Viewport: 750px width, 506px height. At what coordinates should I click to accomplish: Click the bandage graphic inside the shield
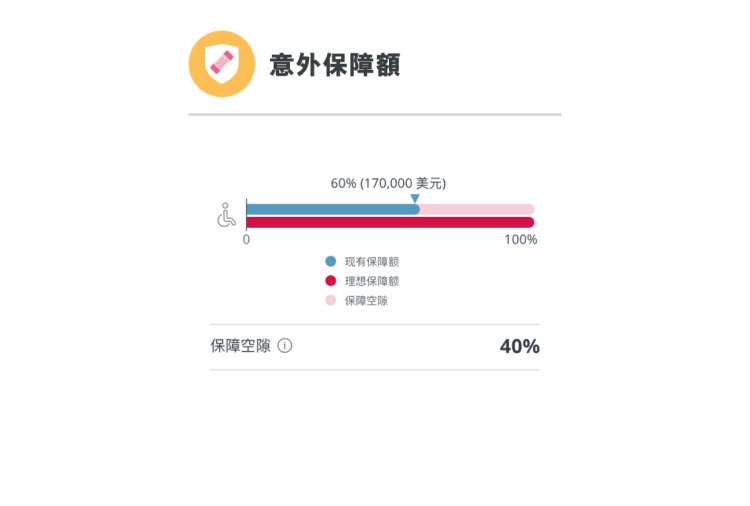point(222,63)
